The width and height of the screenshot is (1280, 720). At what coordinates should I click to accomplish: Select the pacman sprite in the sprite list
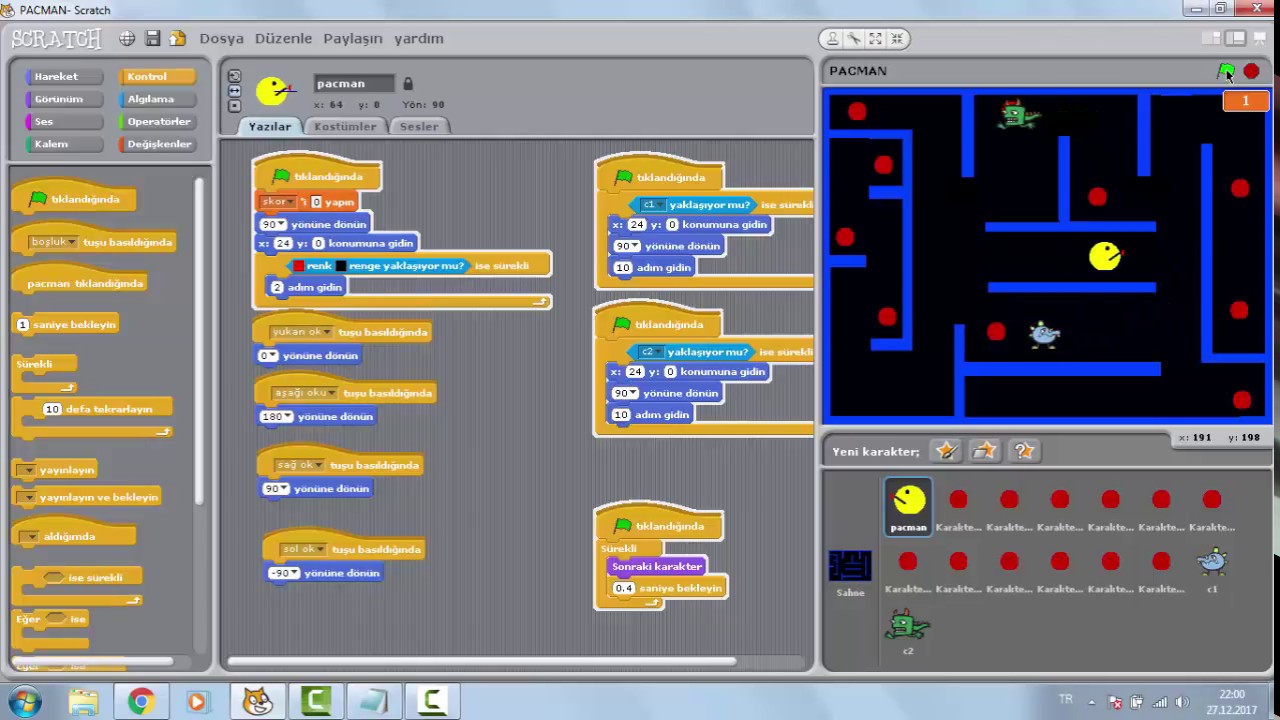coord(908,506)
